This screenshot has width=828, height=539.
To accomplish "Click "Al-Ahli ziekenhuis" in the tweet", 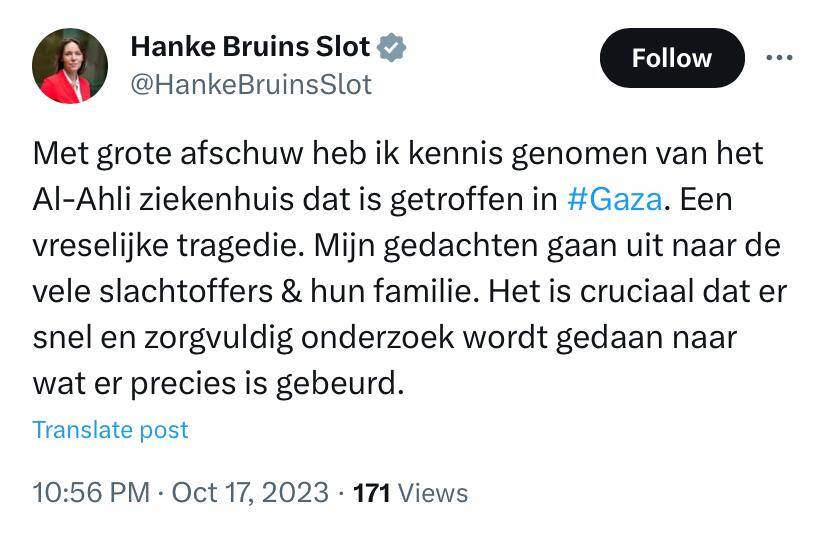I will click(x=170, y=198).
